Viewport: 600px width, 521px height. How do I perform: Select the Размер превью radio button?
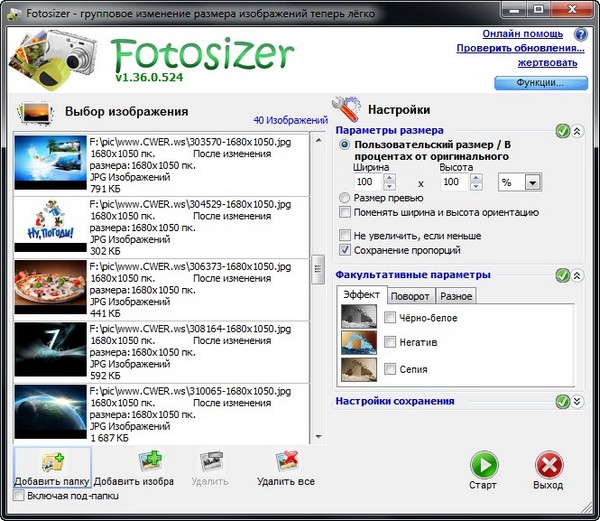(345, 198)
